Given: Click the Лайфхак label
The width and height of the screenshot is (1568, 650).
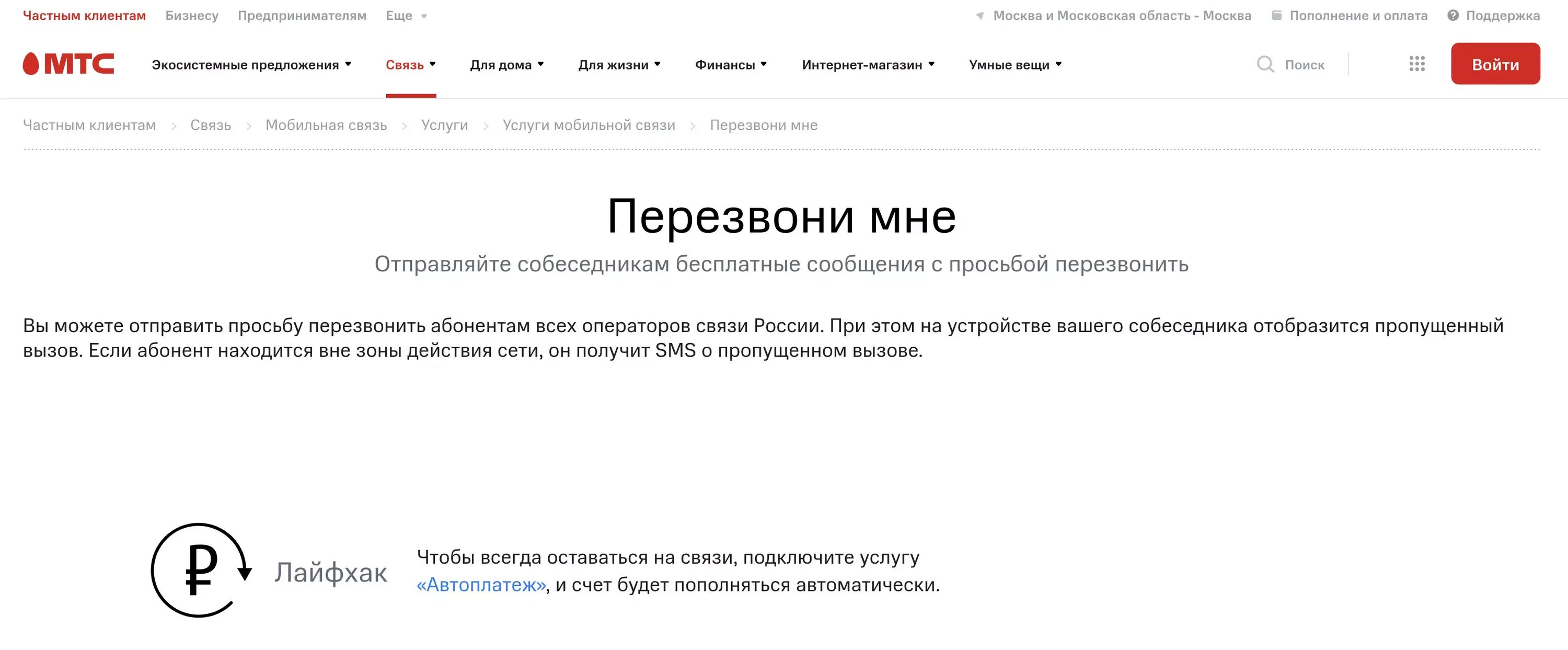Looking at the screenshot, I should [330, 572].
